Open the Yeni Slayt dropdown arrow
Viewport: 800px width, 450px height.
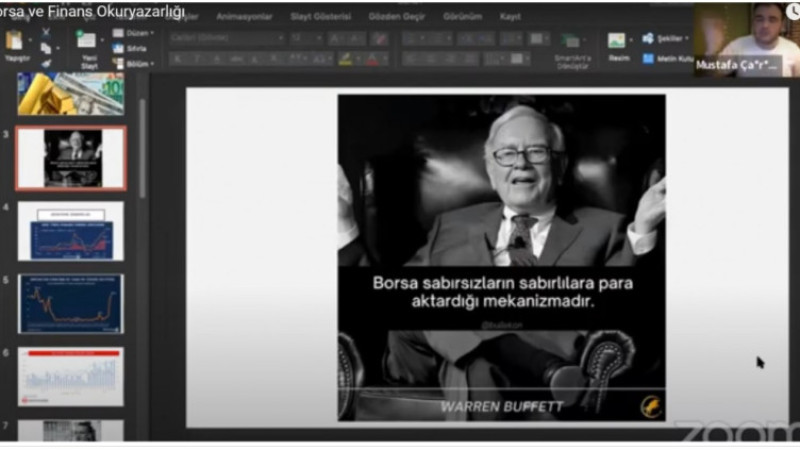[x=102, y=40]
